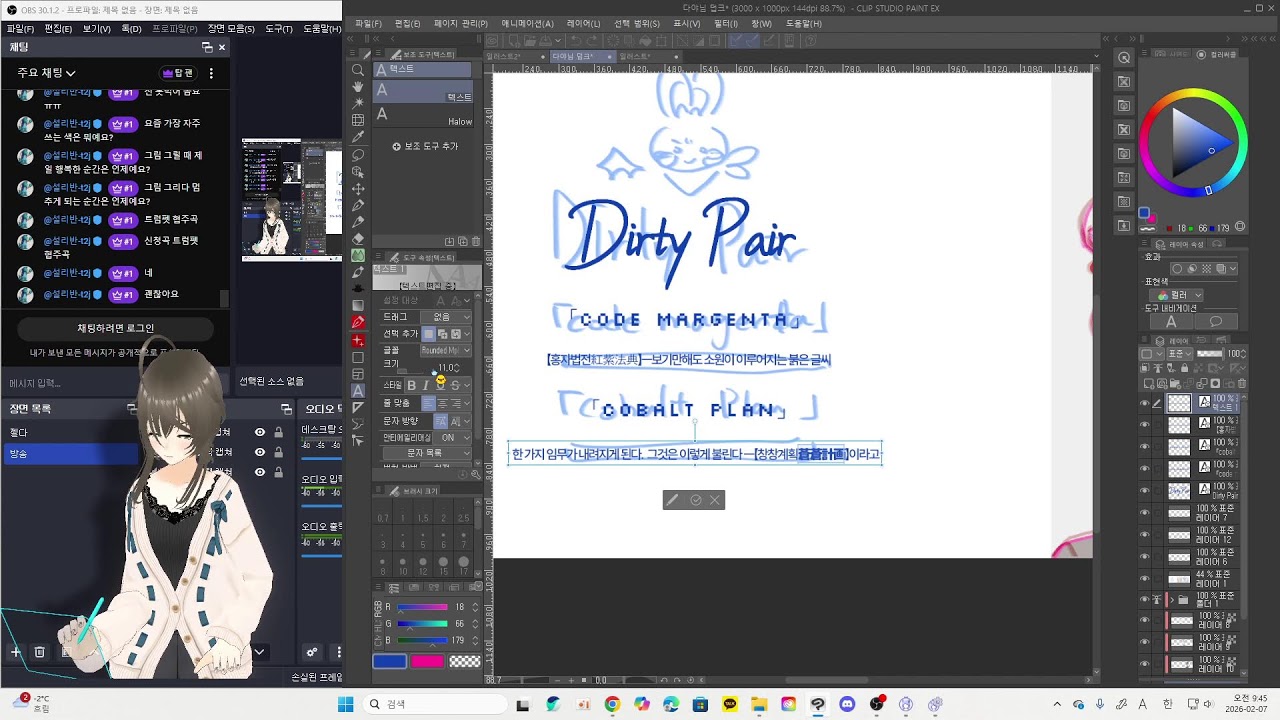Set horizontal text direction

pyautogui.click(x=440, y=421)
